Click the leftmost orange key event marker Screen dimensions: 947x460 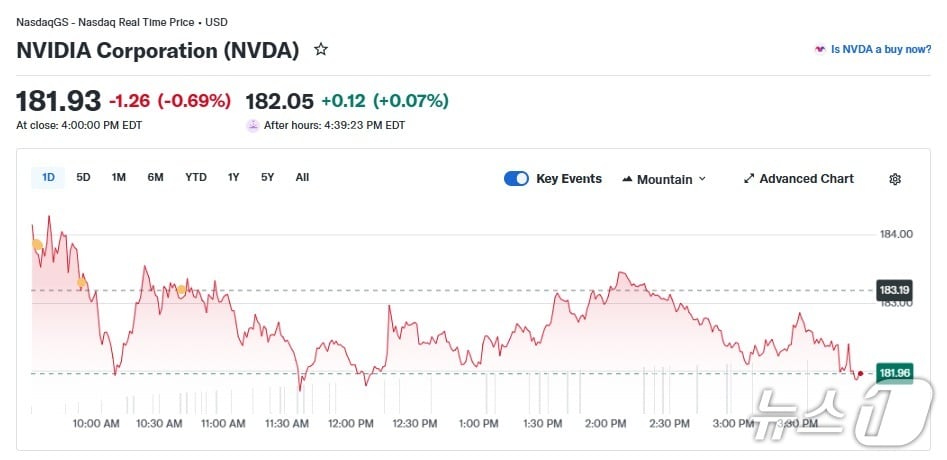click(x=37, y=245)
